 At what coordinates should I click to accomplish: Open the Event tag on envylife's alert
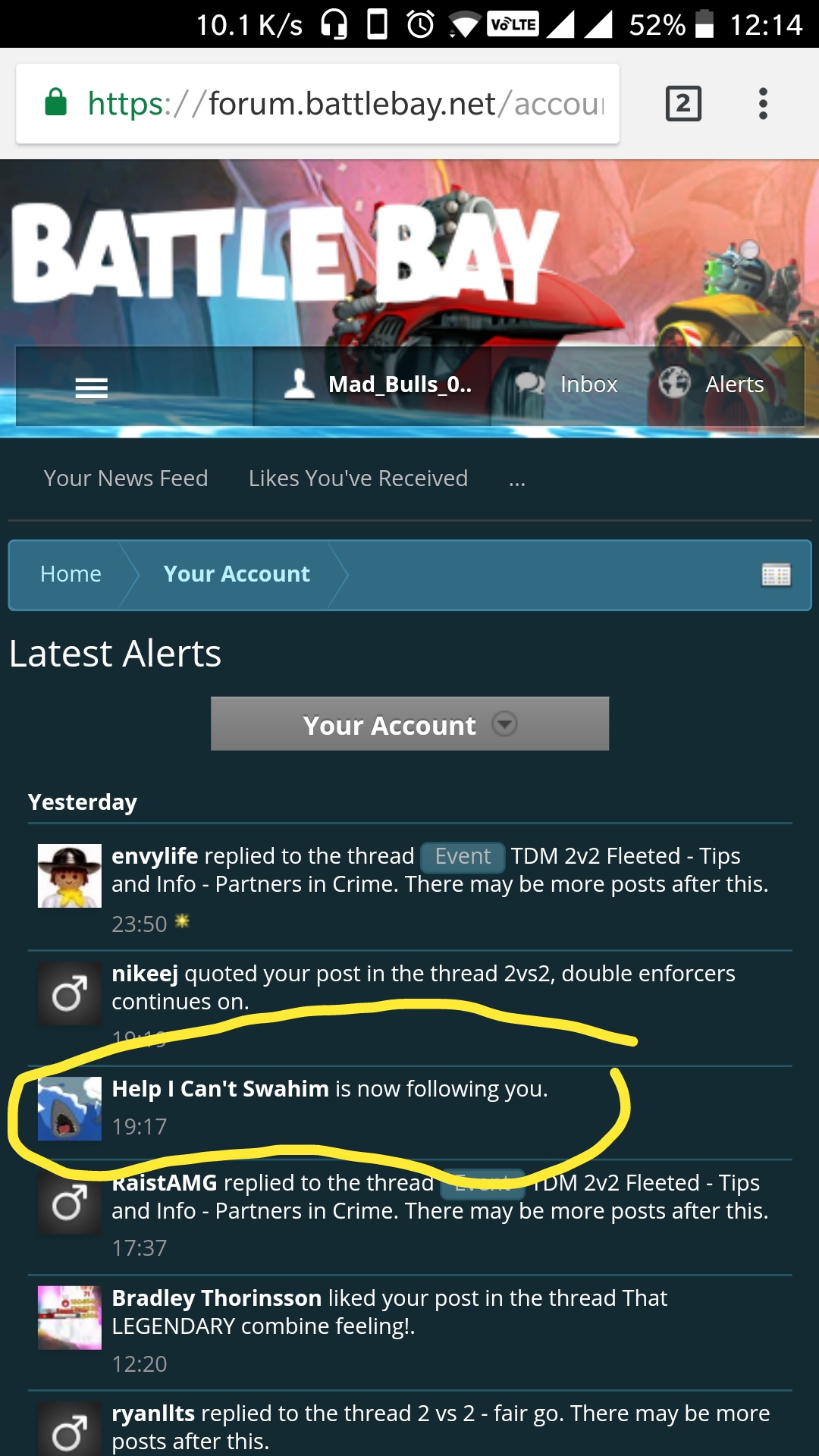point(463,856)
